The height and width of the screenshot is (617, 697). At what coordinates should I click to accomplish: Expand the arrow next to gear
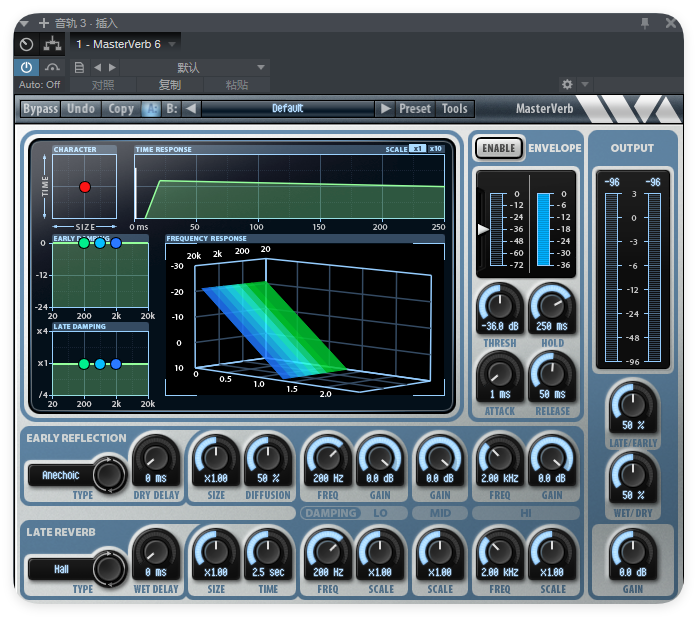(585, 84)
